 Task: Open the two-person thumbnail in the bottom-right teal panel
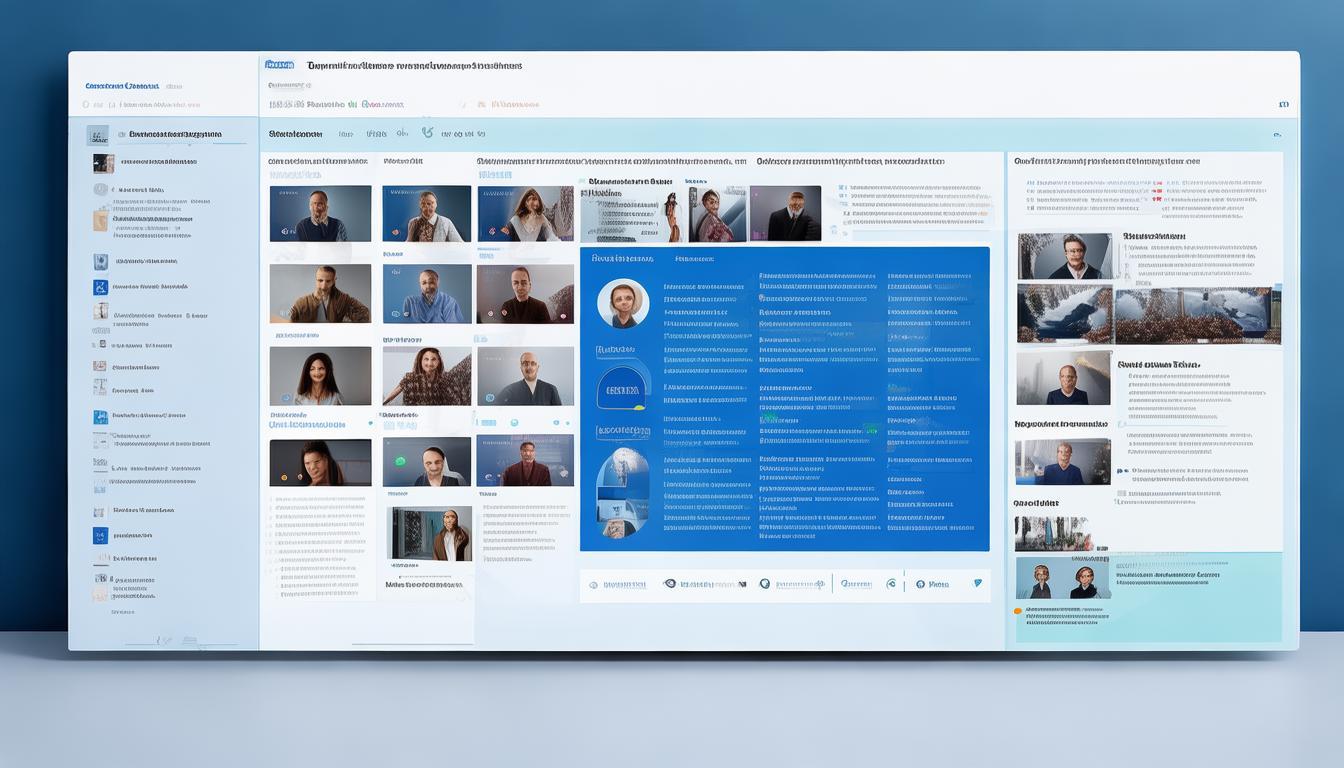1063,578
